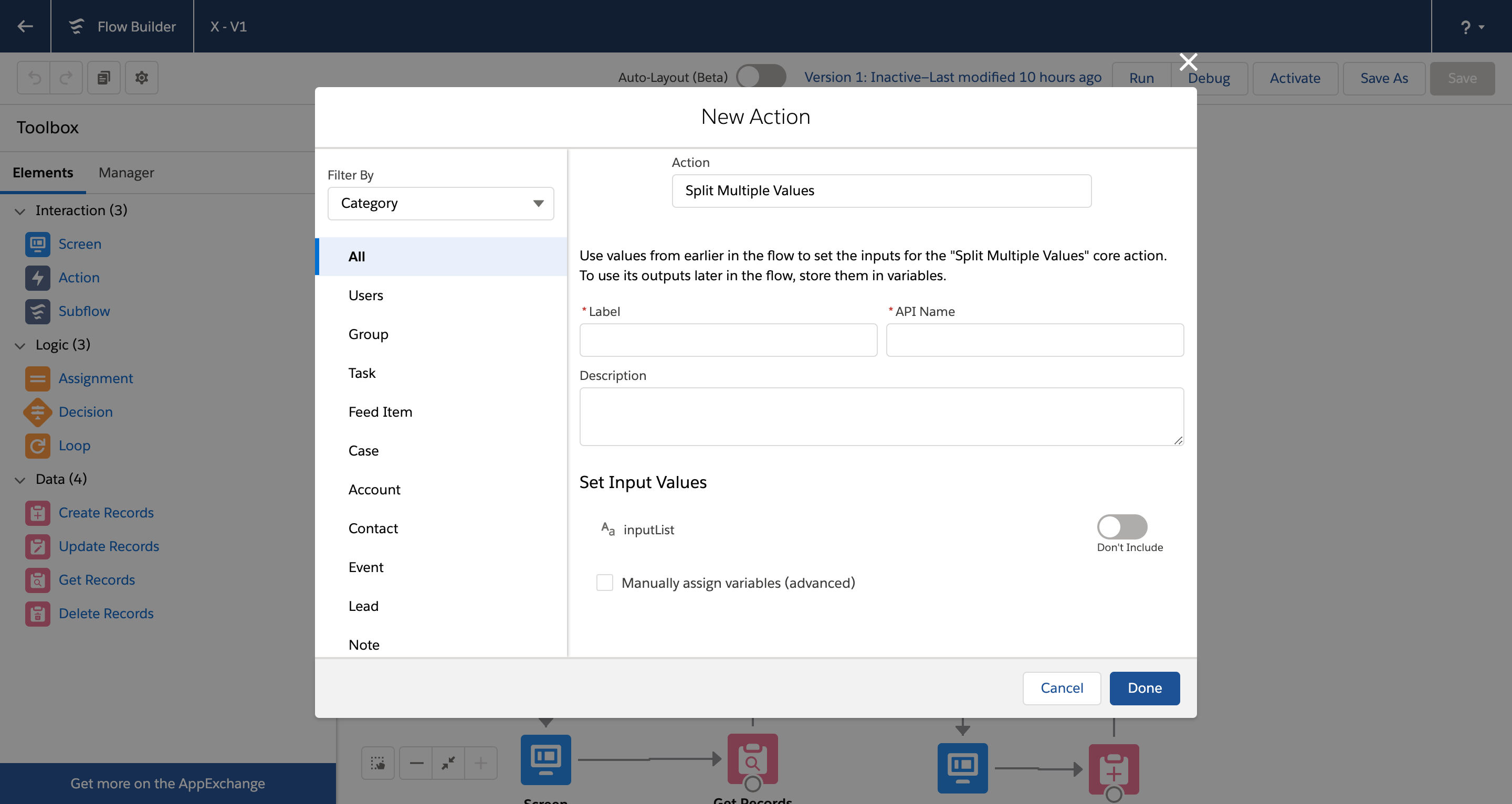This screenshot has height=804, width=1512.
Task: Click the Screen node on the canvas
Action: (545, 759)
